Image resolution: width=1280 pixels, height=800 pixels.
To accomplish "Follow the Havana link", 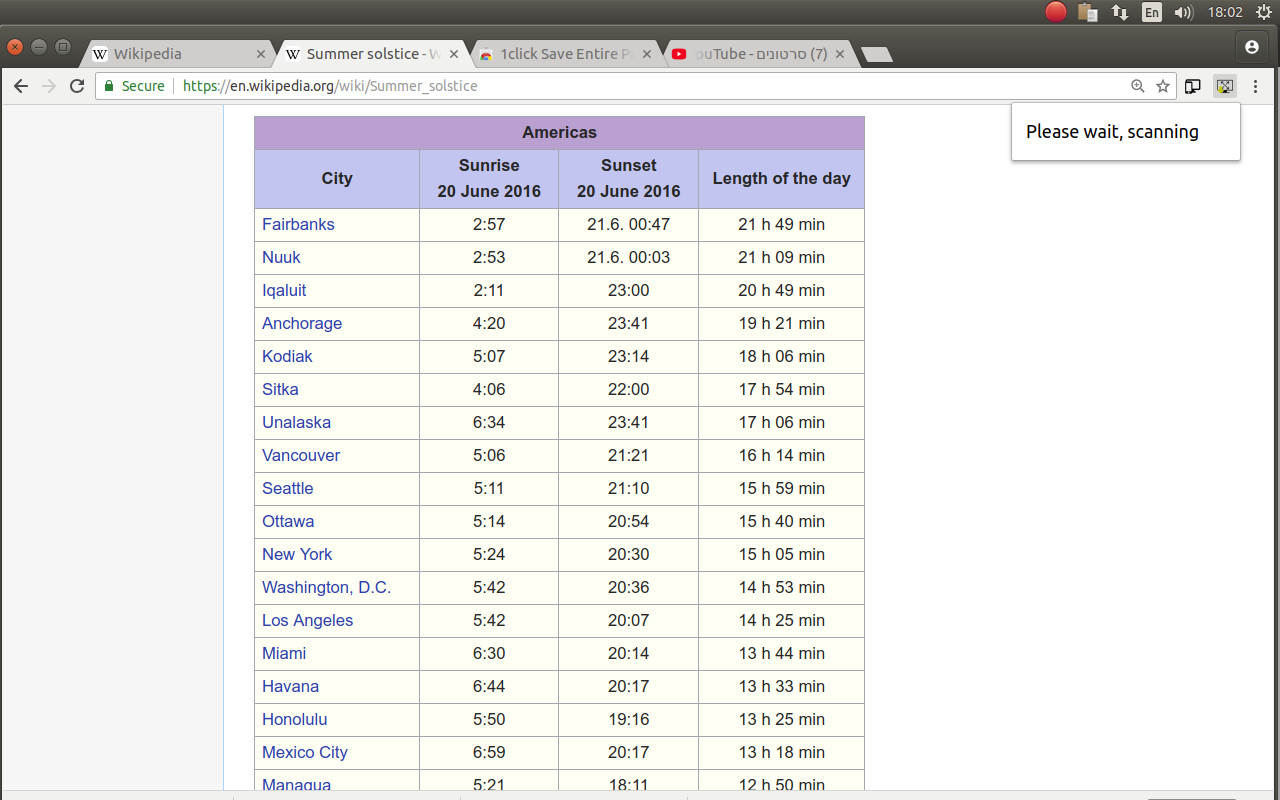I will (290, 686).
